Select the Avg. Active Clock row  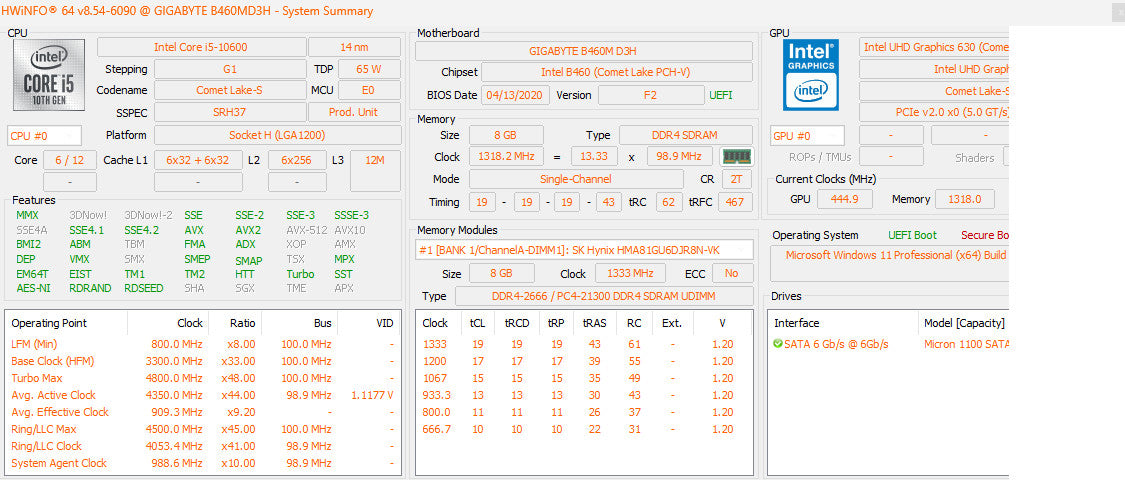pos(203,395)
